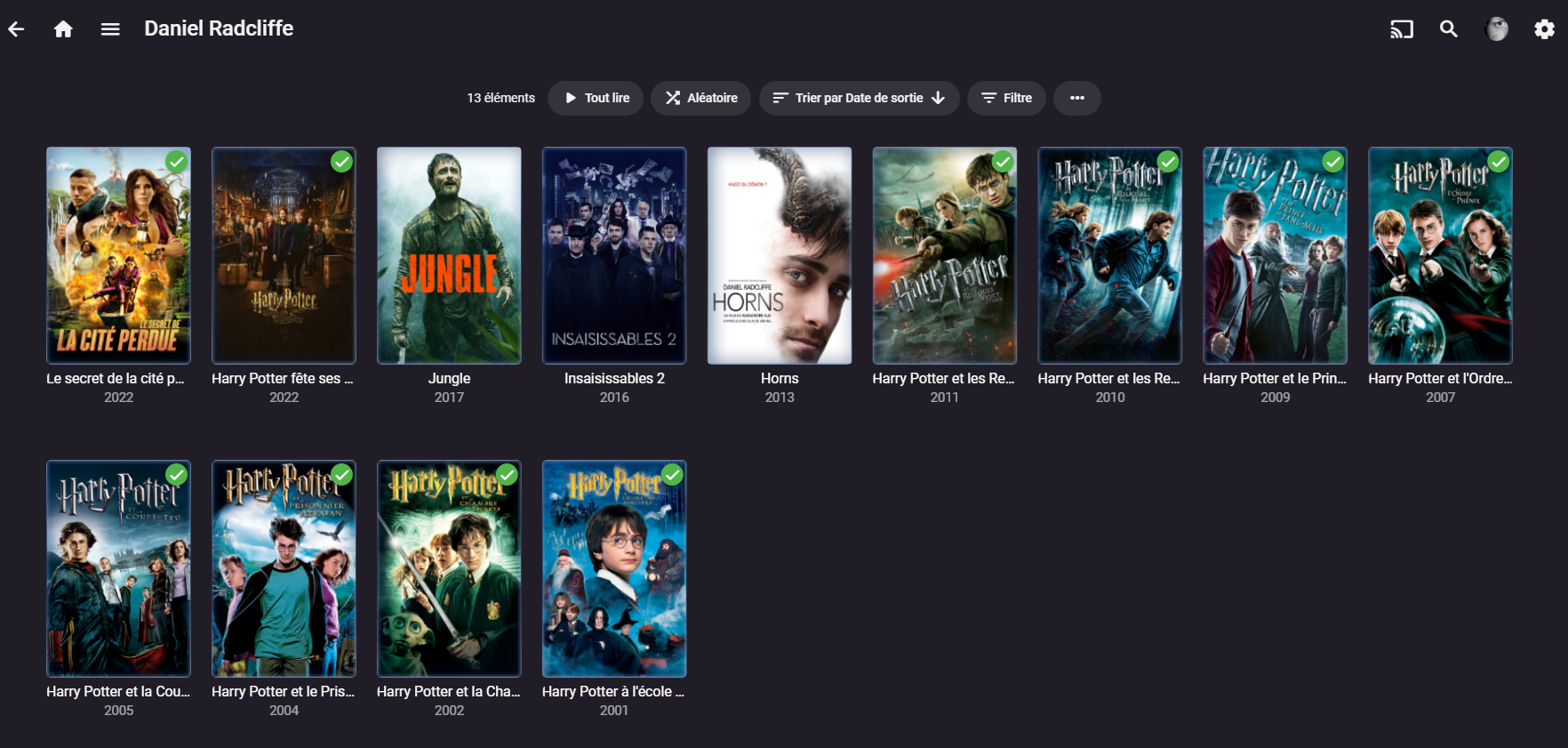The width and height of the screenshot is (1568, 748).
Task: Click the 'Le secret de la cité p...' title
Action: click(x=116, y=378)
